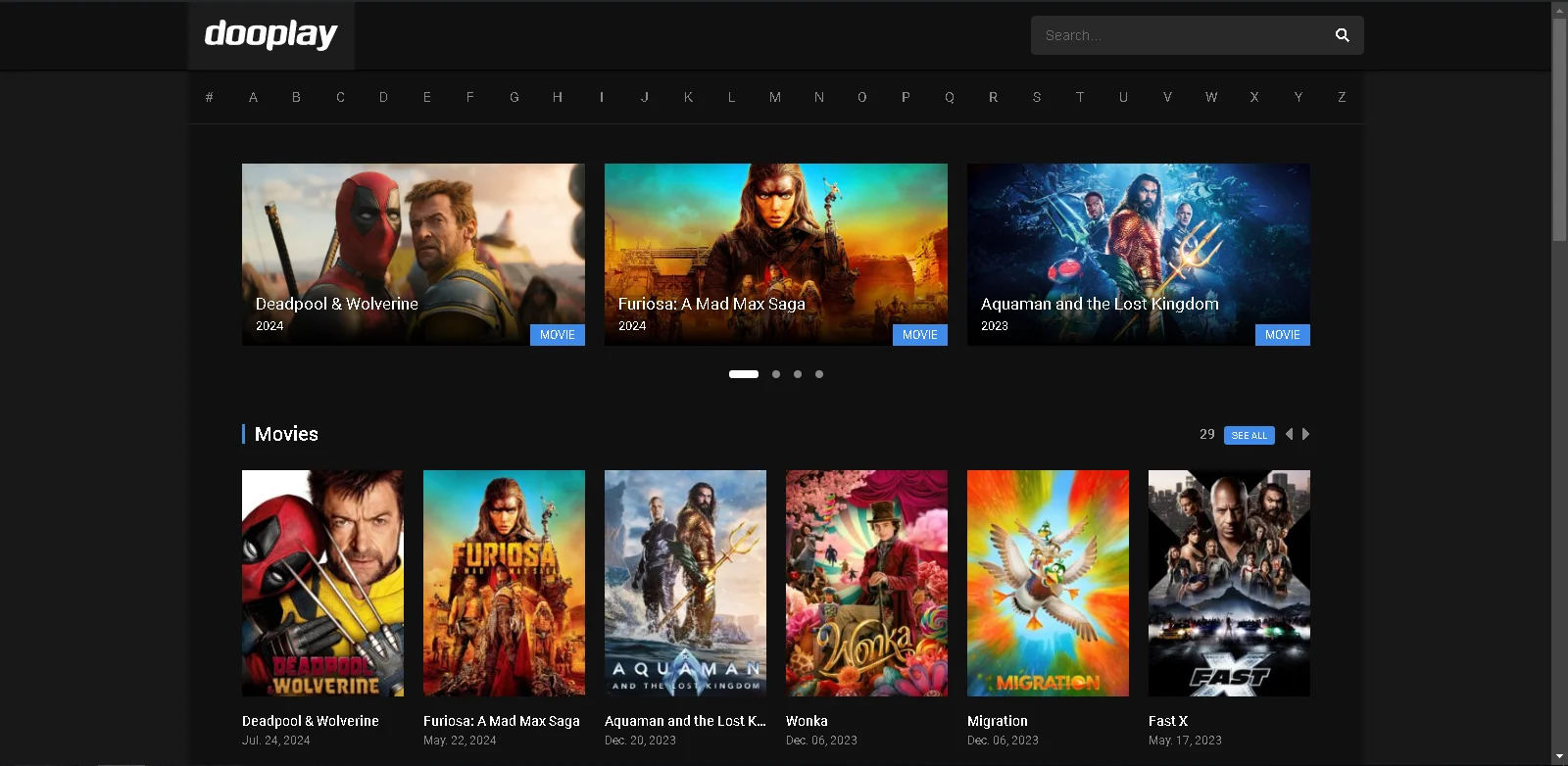The height and width of the screenshot is (766, 1568).
Task: Open the Wonka movie poster
Action: [x=866, y=583]
